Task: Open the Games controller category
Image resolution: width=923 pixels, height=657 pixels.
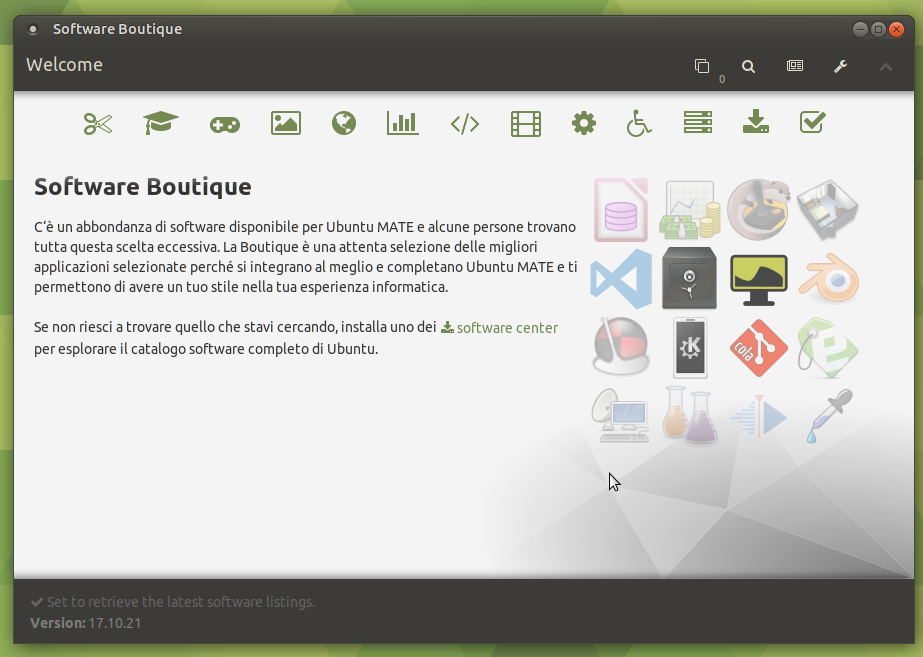Action: [225, 125]
